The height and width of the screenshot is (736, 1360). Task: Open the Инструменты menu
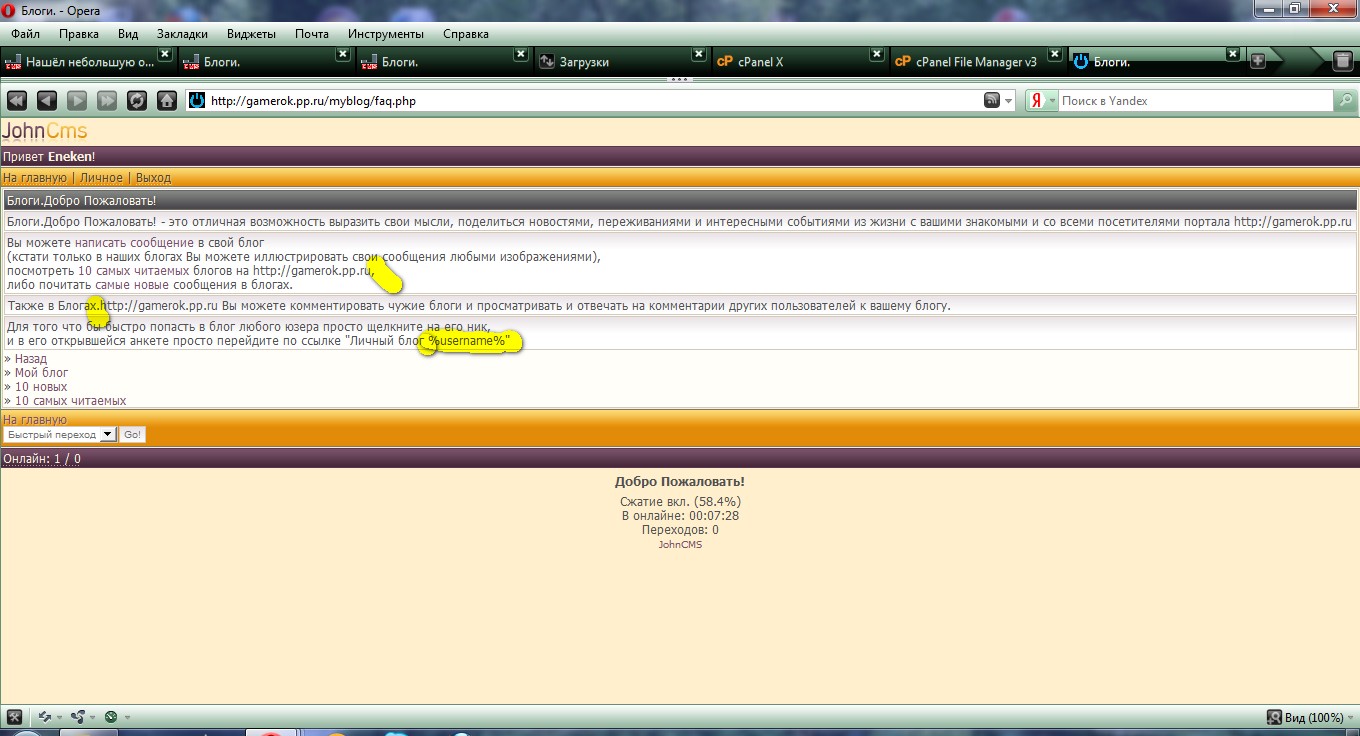point(386,34)
